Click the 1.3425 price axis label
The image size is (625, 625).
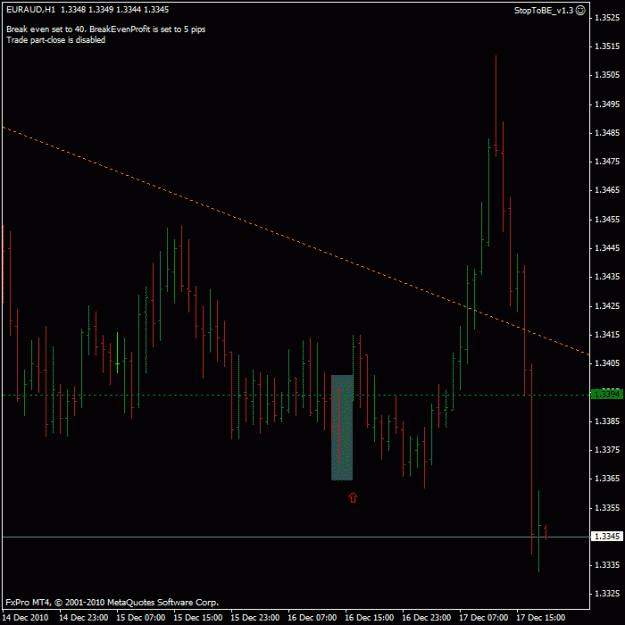point(607,306)
